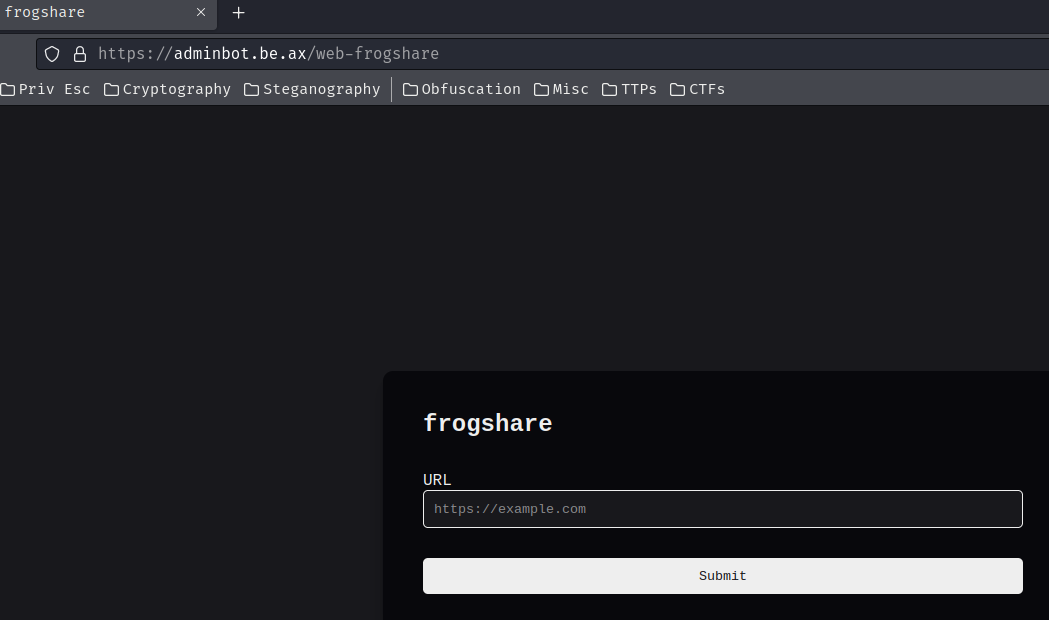Open the Priv Esc bookmarks folder
The image size is (1049, 620).
[x=45, y=89]
